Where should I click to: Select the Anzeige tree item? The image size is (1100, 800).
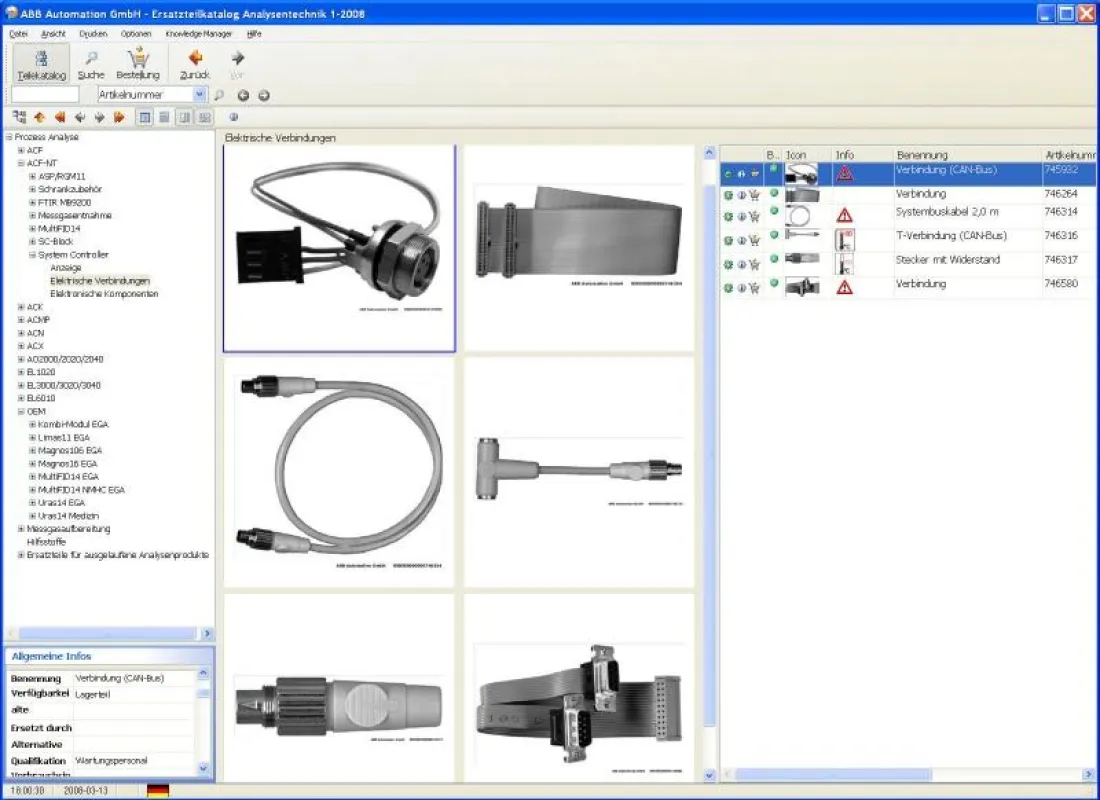[66, 268]
